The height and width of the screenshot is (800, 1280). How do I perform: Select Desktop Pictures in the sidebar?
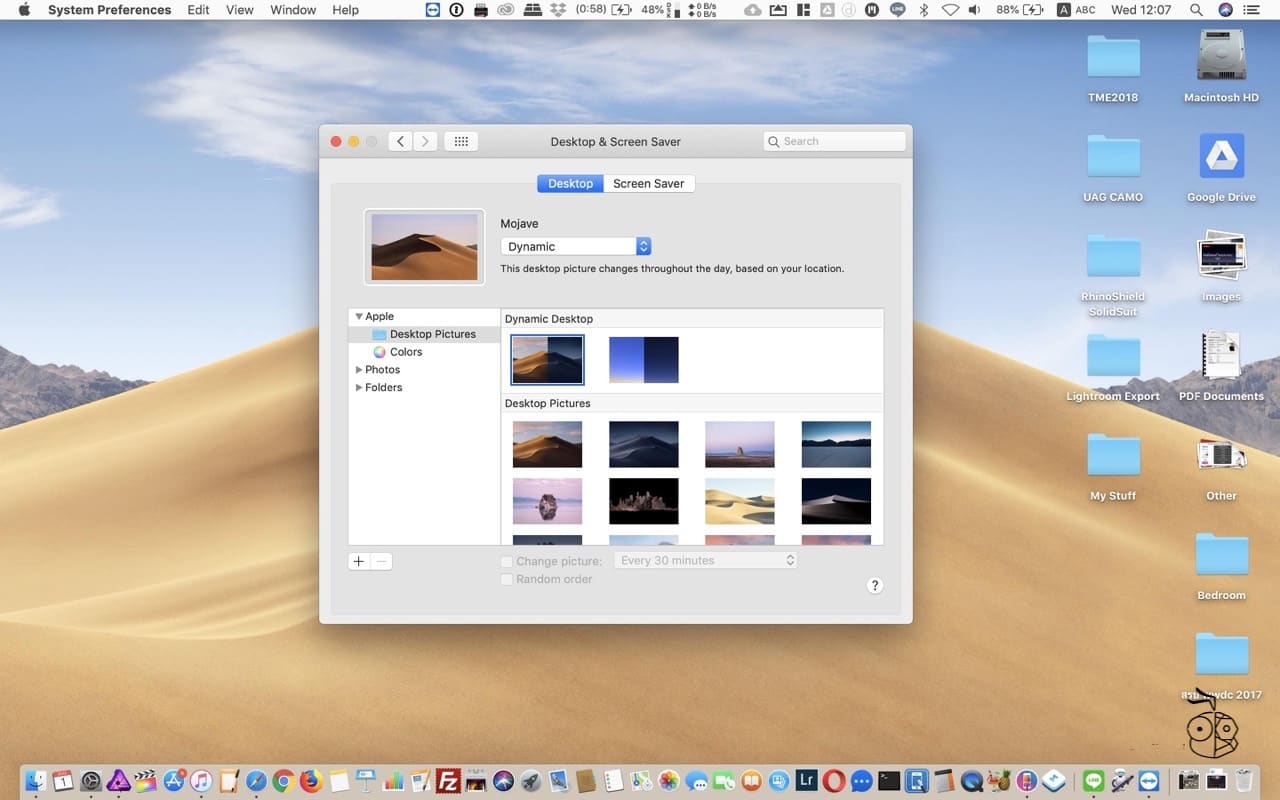tap(432, 335)
